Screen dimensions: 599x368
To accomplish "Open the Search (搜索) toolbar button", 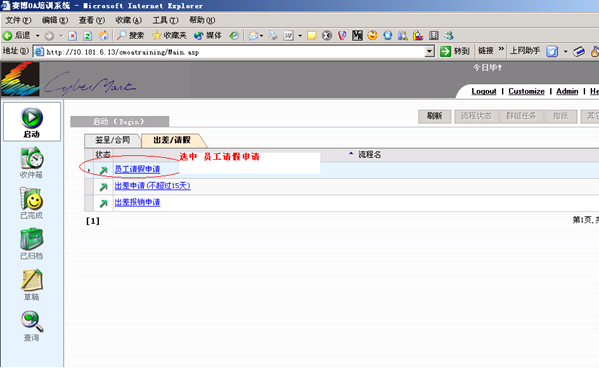I will [130, 36].
